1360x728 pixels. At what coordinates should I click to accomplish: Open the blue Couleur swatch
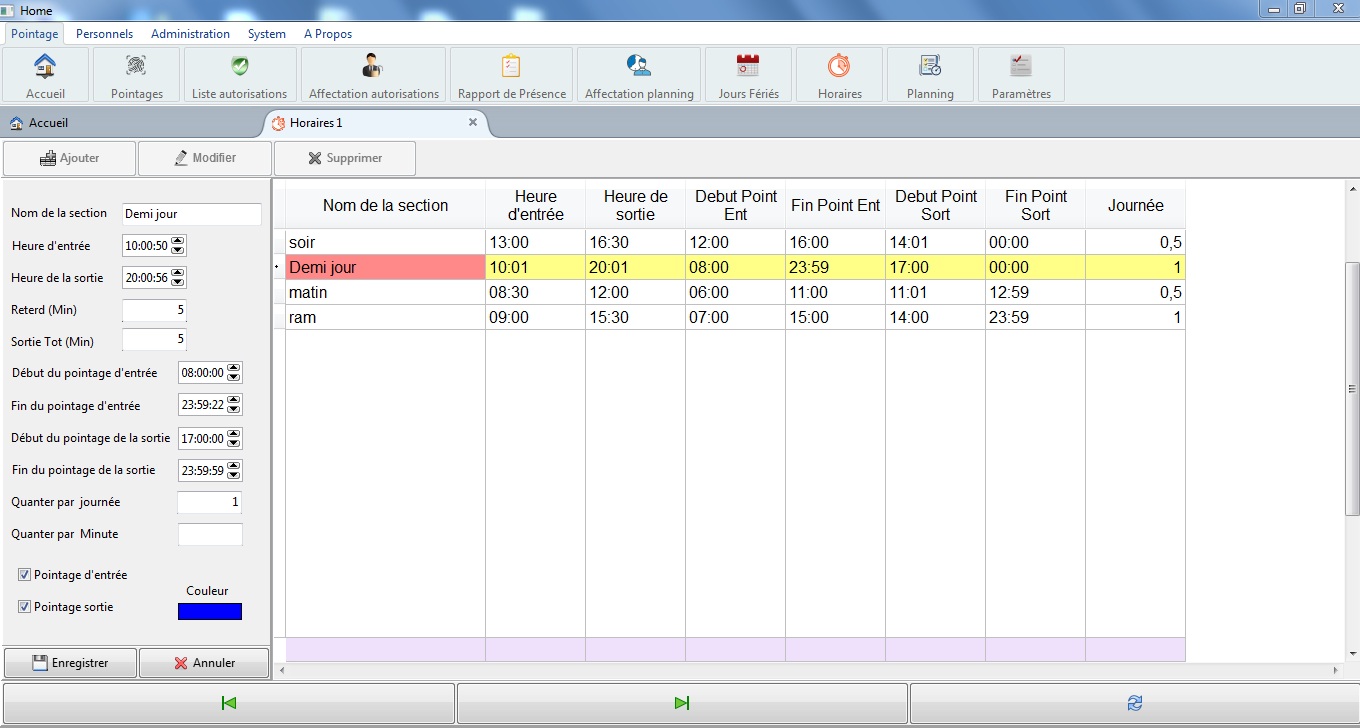[209, 611]
